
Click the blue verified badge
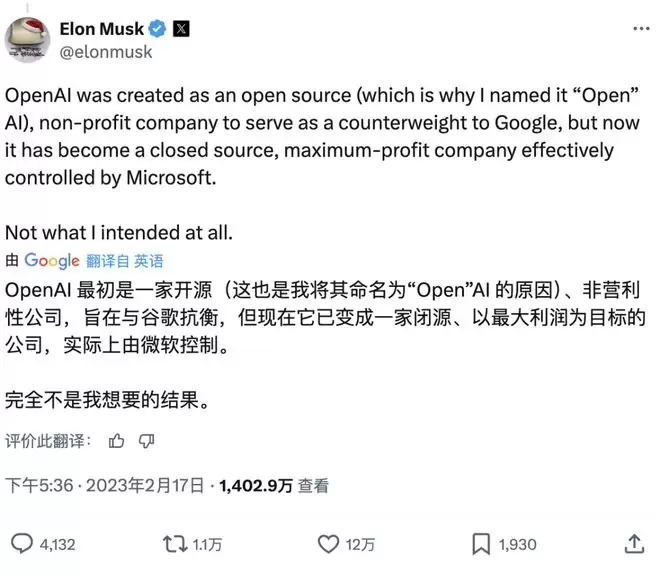(x=157, y=29)
